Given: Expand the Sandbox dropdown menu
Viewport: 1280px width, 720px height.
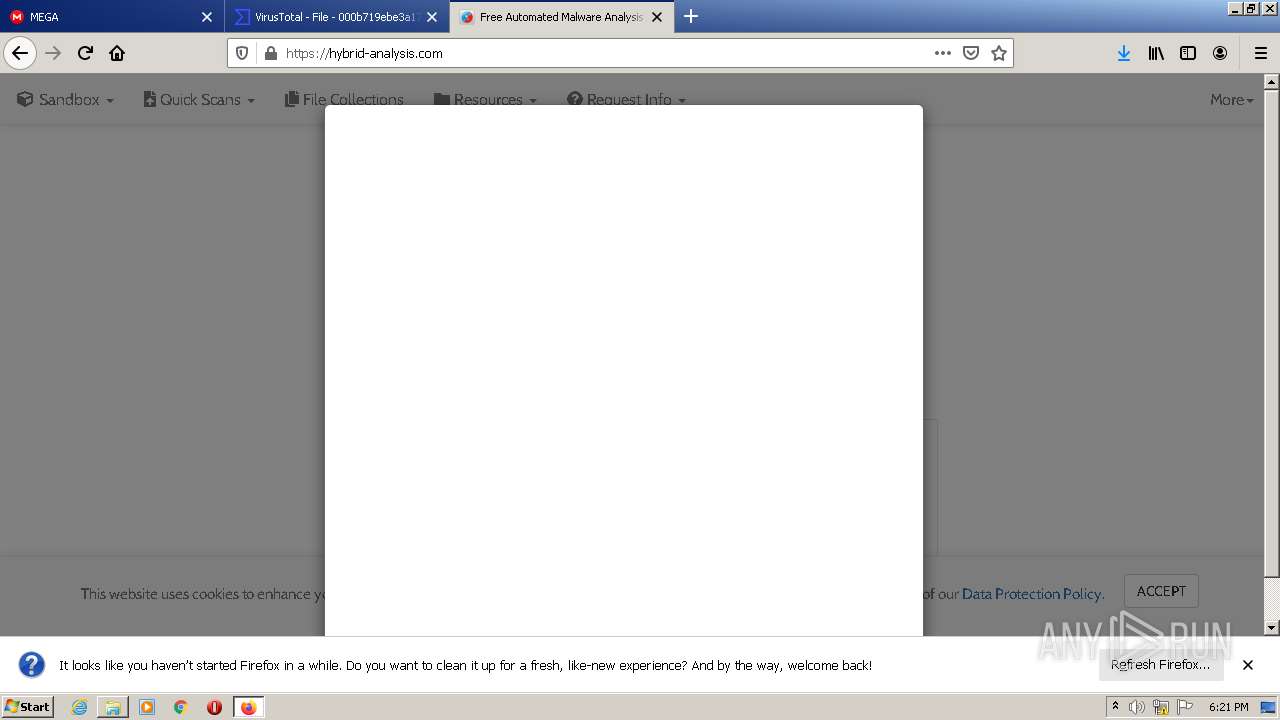Looking at the screenshot, I should coord(65,100).
